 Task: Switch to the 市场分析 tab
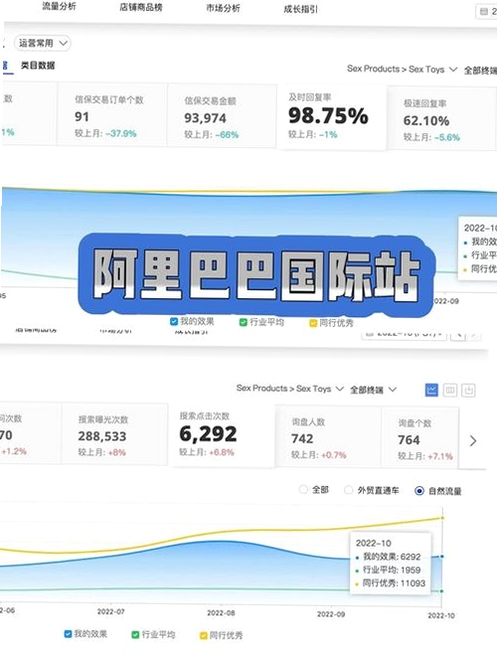[223, 8]
